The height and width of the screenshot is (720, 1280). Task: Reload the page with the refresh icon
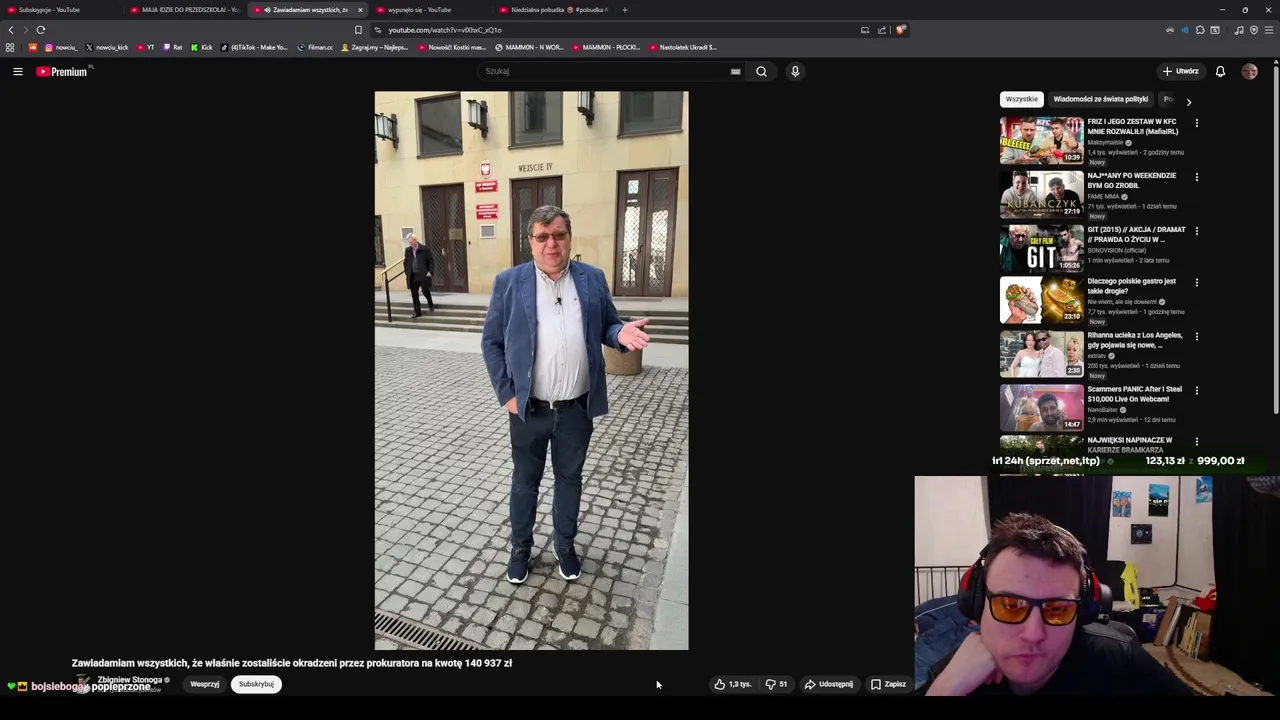pos(40,30)
